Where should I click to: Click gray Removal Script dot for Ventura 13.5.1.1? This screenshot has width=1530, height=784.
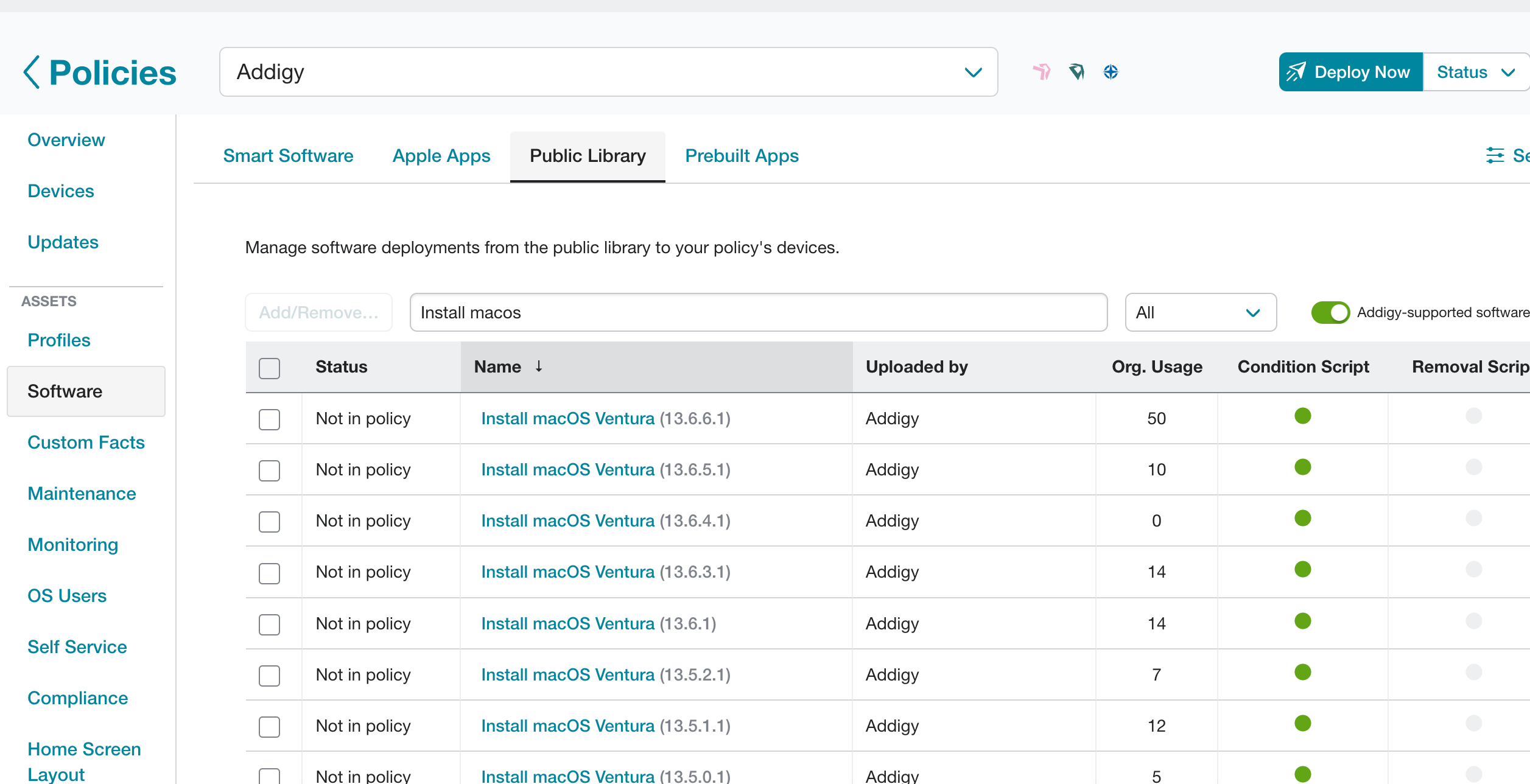1474,723
